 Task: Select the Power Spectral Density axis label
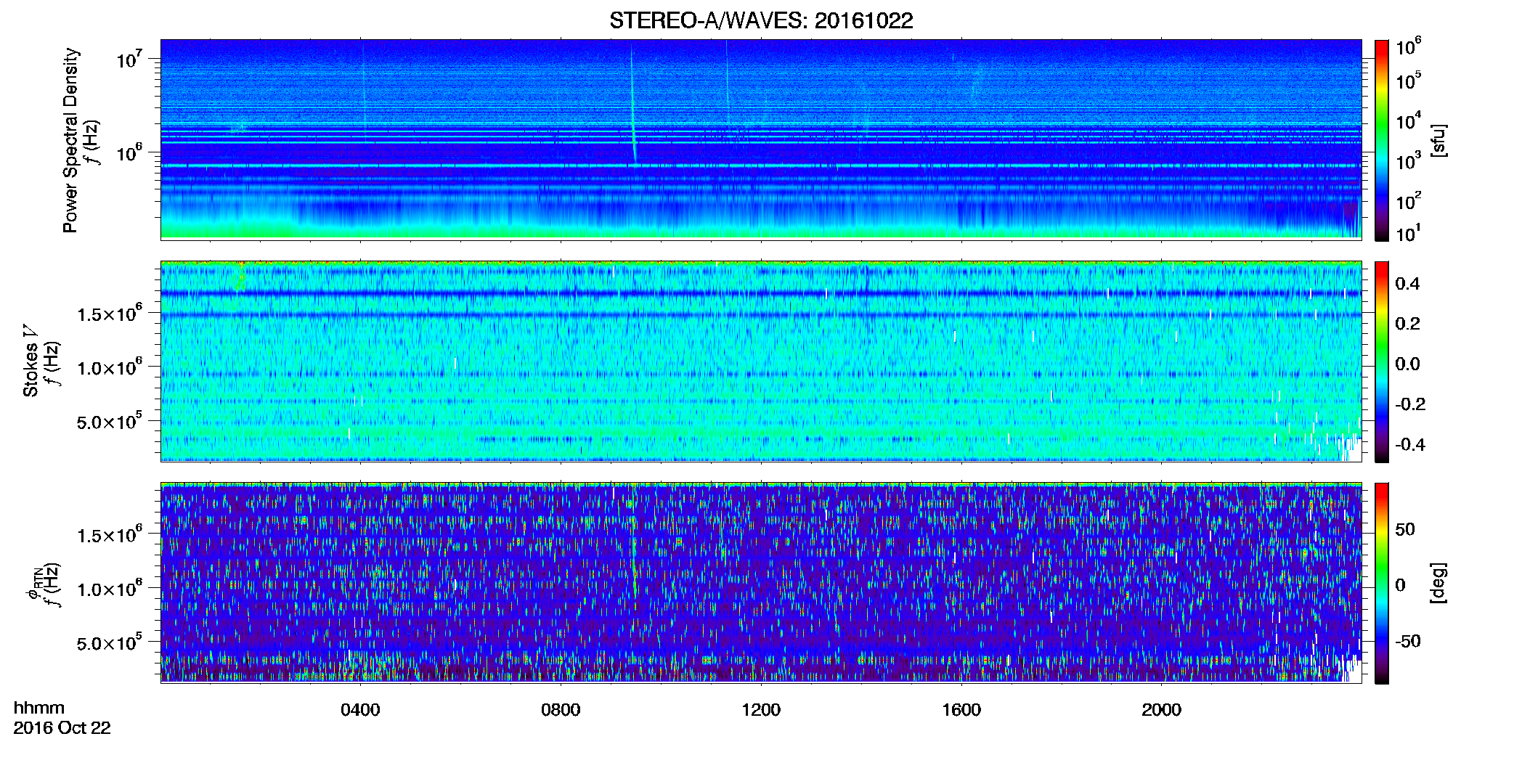click(70, 140)
